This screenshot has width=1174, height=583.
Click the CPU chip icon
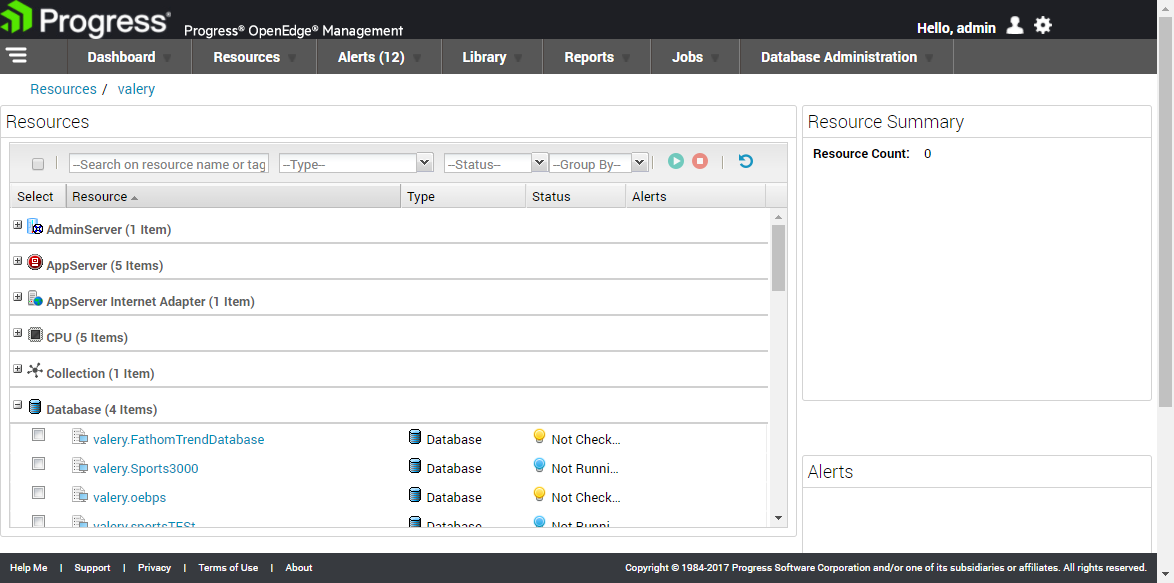click(35, 335)
